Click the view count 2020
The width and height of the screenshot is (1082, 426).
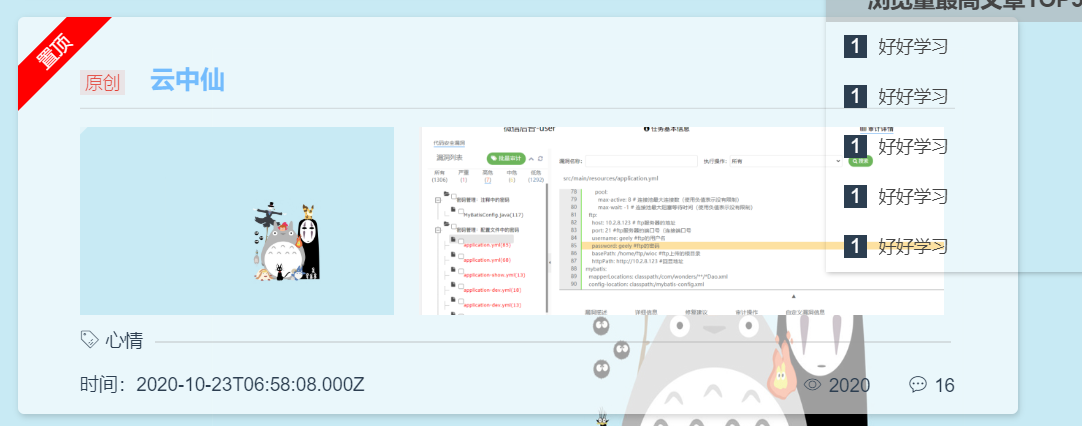pyautogui.click(x=849, y=385)
